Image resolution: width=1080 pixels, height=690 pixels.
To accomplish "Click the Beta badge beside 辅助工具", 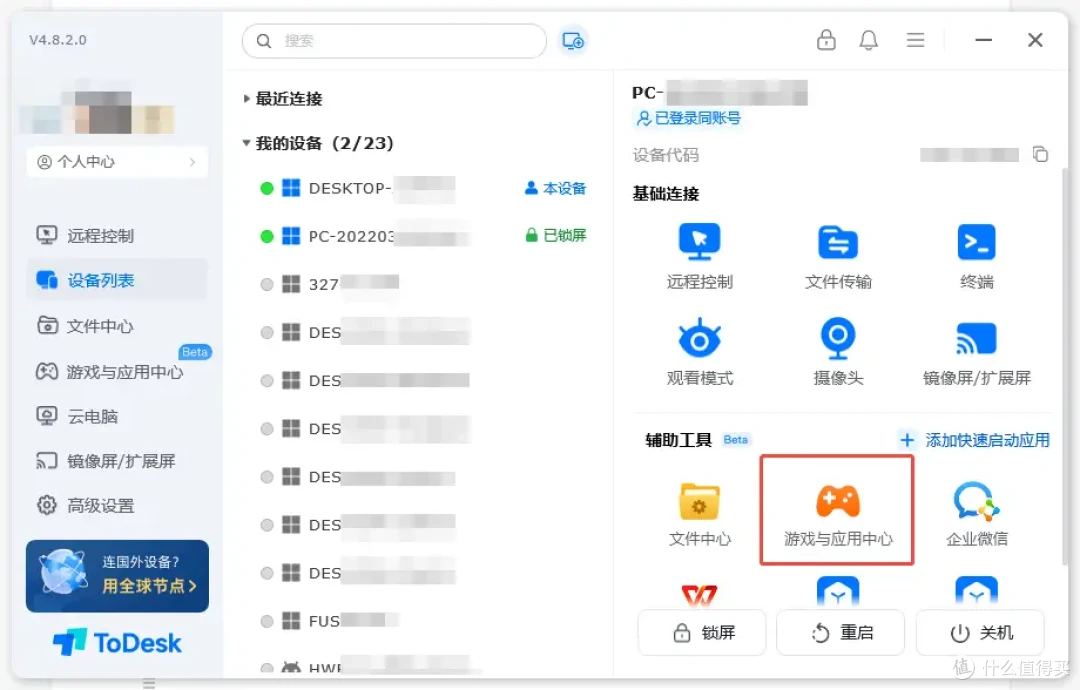I will click(x=735, y=439).
